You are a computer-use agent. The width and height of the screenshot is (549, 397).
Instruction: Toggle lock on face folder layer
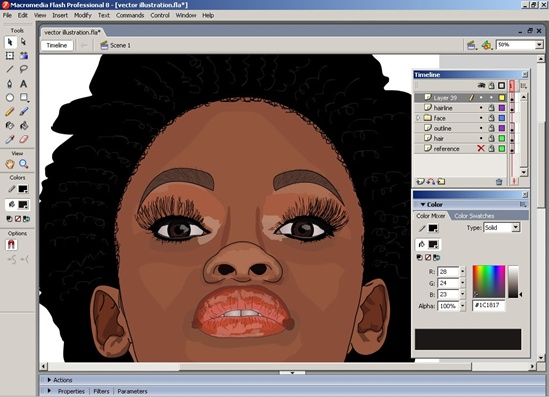(491, 118)
